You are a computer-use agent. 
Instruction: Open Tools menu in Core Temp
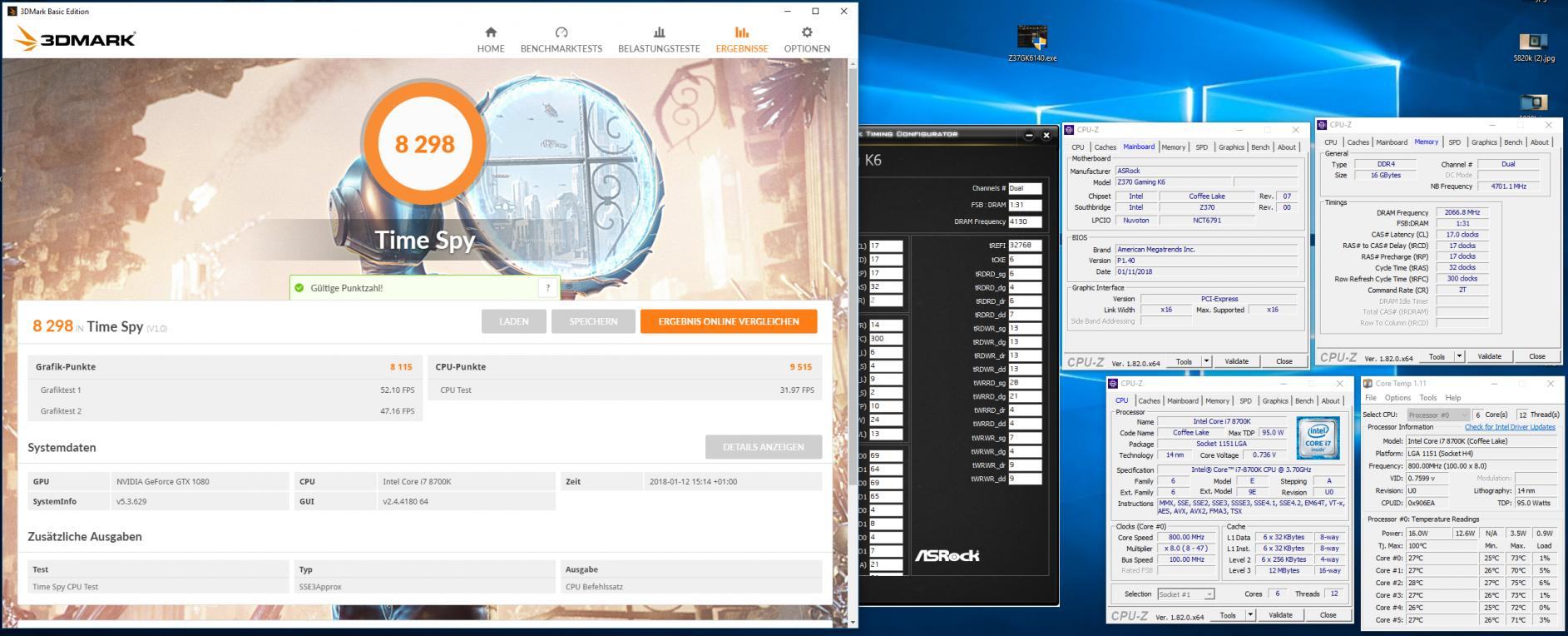point(1428,398)
